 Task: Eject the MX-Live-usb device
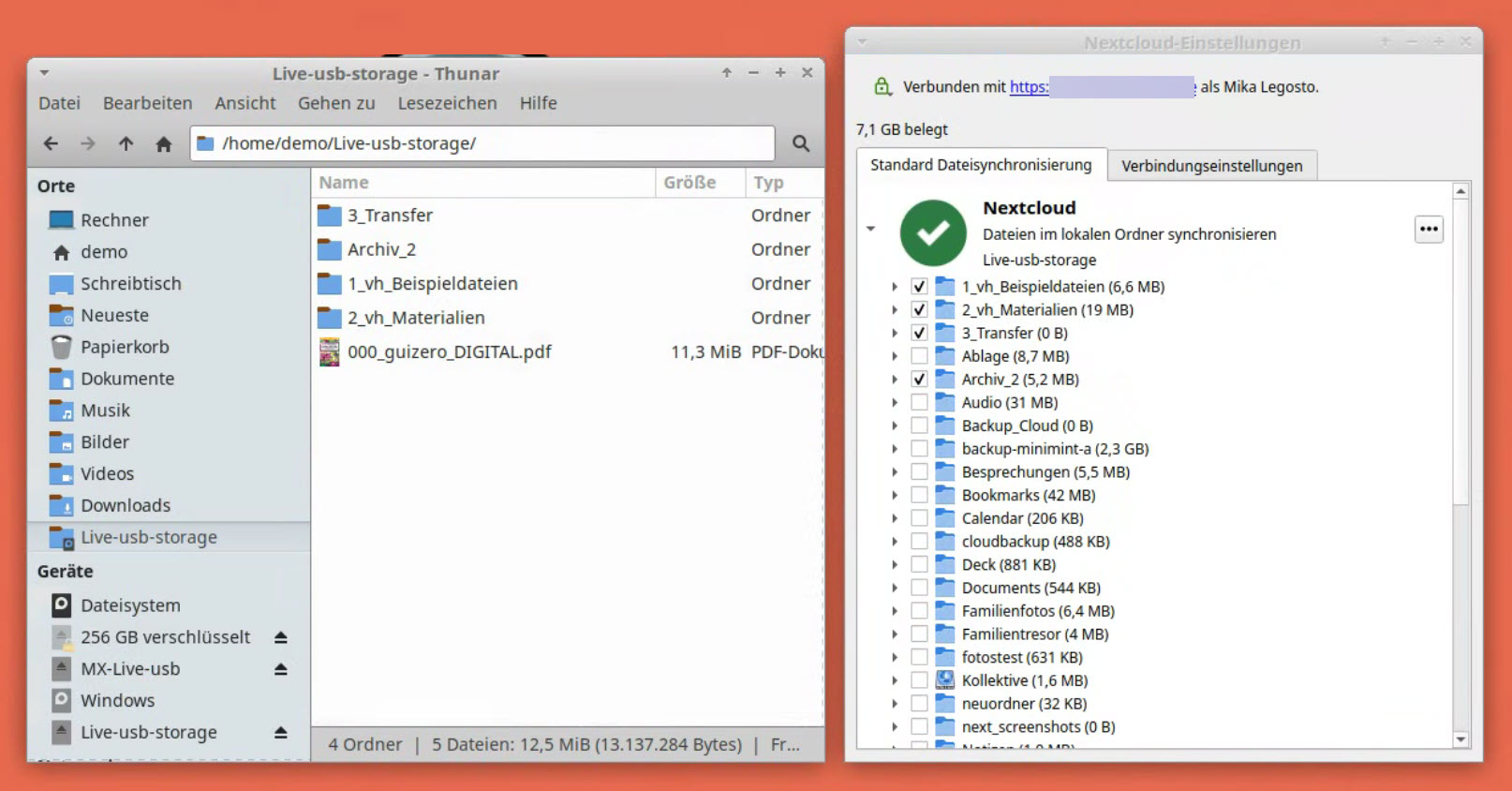(280, 669)
